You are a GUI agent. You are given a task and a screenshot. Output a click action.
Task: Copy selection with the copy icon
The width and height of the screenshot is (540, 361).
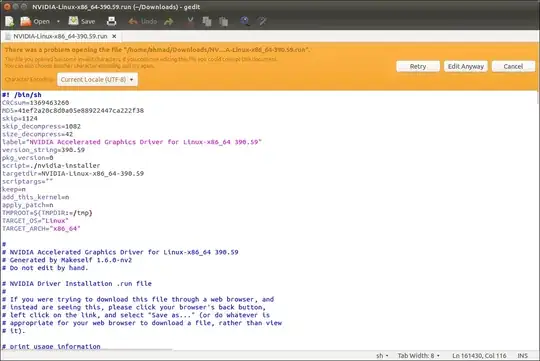click(207, 21)
